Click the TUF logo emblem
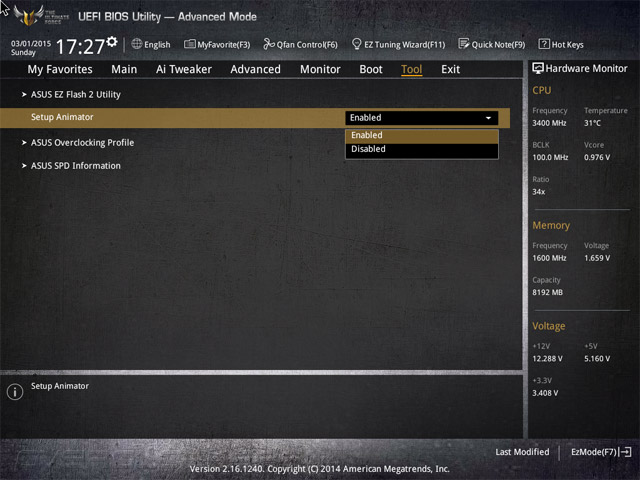640x480 pixels. click(29, 16)
